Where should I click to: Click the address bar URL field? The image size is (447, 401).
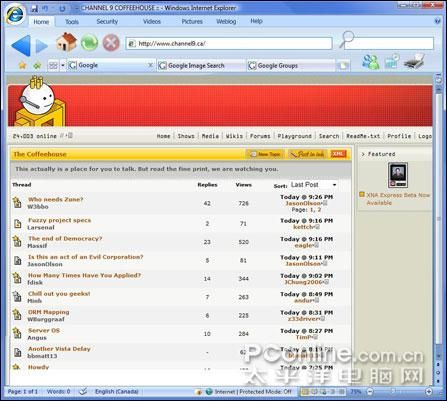coord(229,43)
